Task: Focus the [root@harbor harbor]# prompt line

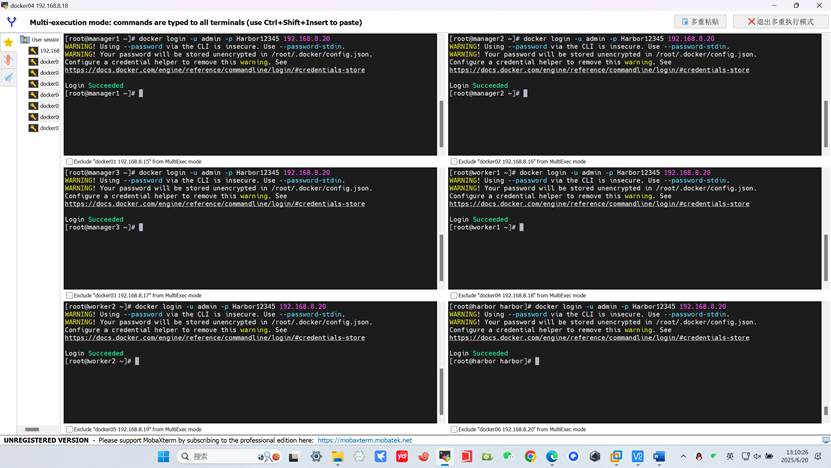Action: click(x=494, y=361)
